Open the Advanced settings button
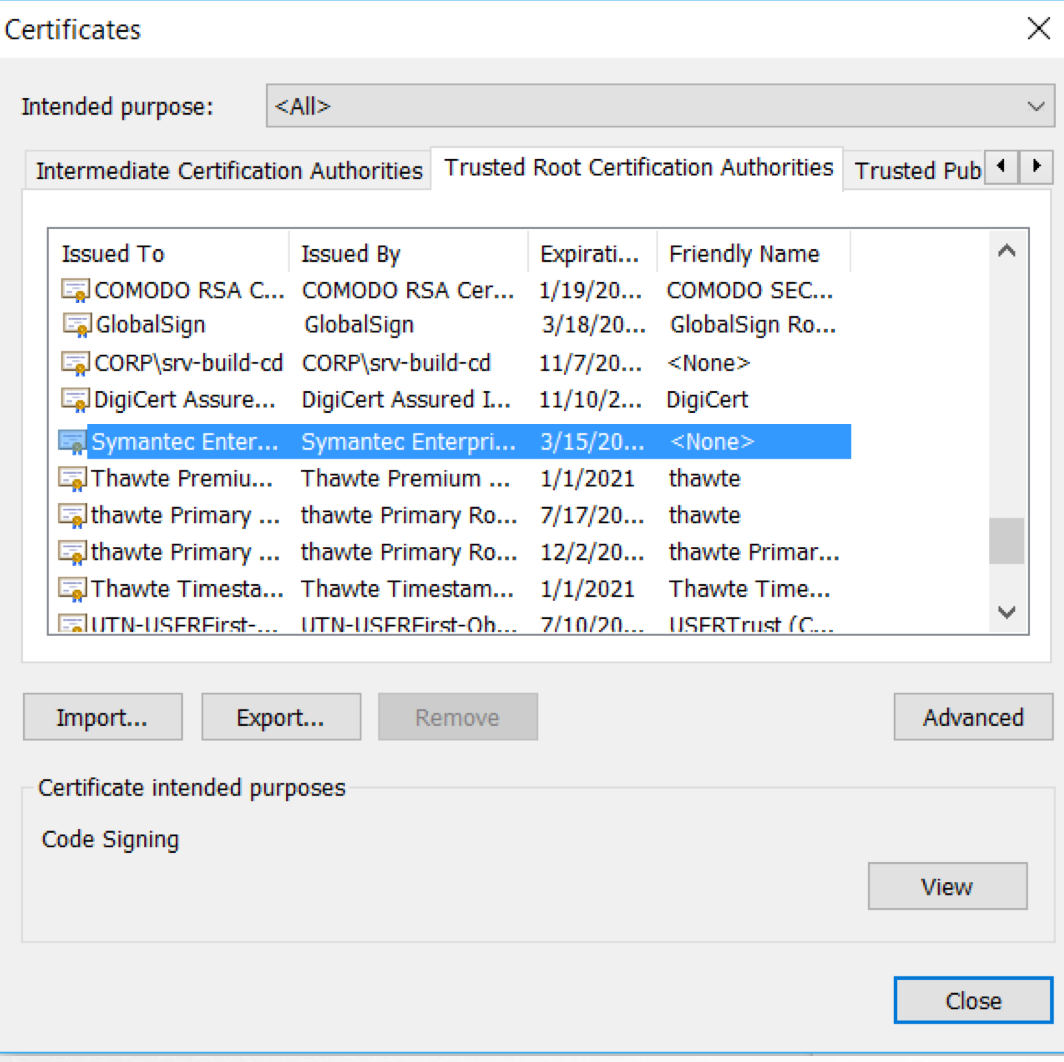 (x=973, y=717)
